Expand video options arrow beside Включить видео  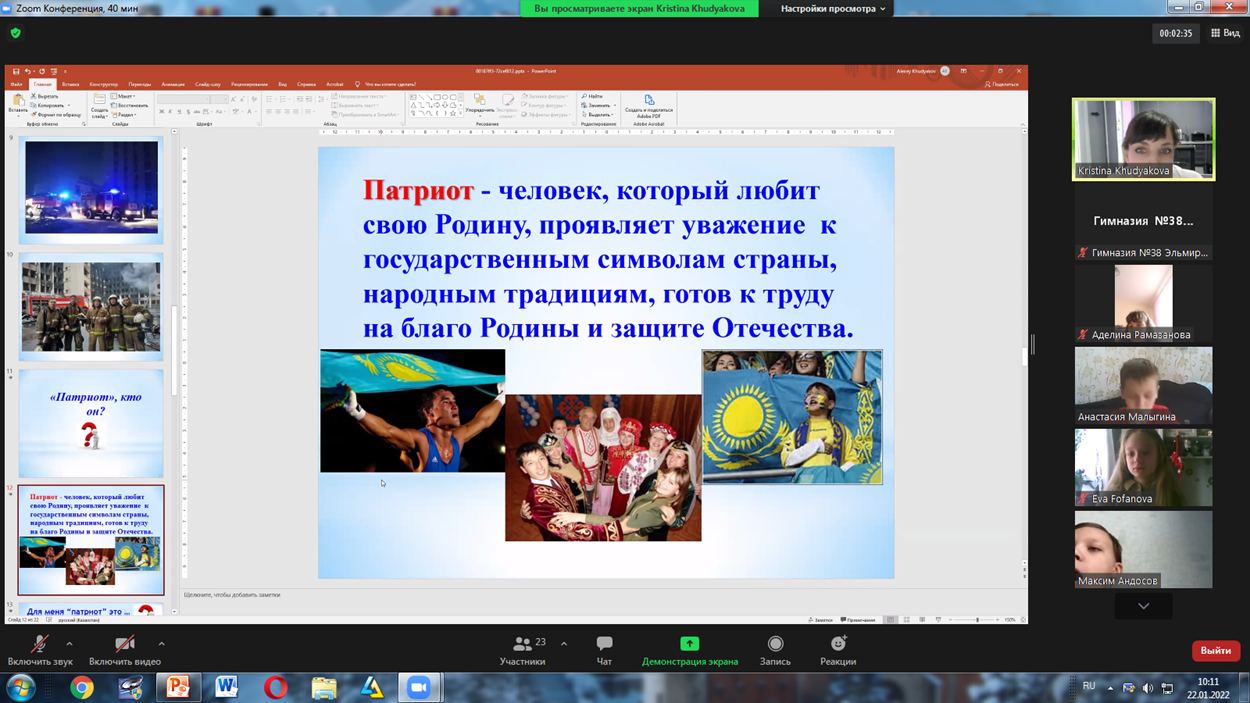click(161, 644)
